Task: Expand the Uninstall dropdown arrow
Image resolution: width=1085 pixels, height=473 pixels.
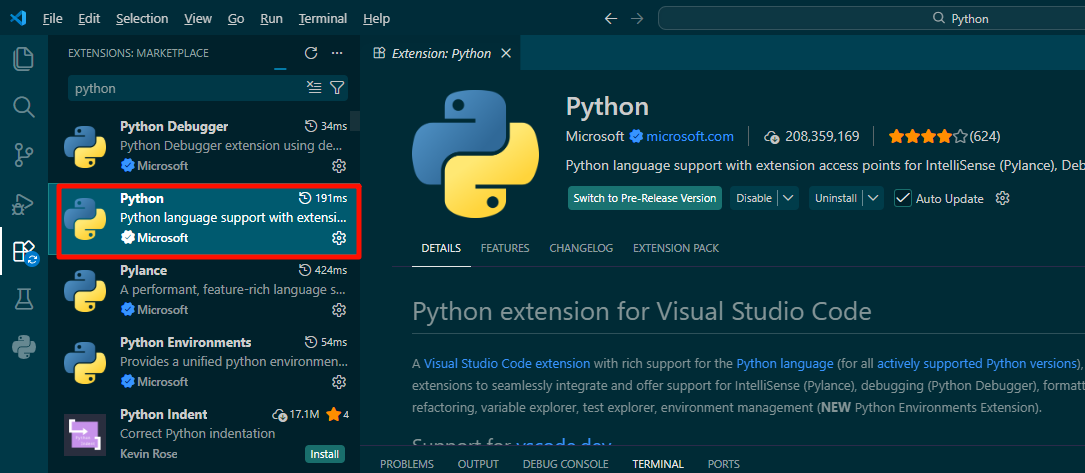Action: click(875, 198)
